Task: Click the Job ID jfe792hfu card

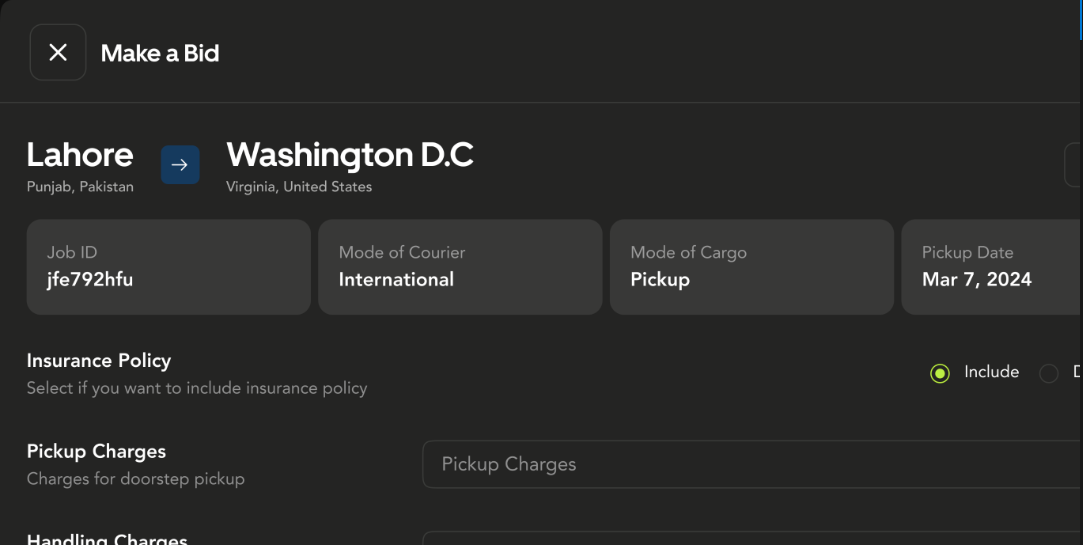Action: tap(168, 267)
